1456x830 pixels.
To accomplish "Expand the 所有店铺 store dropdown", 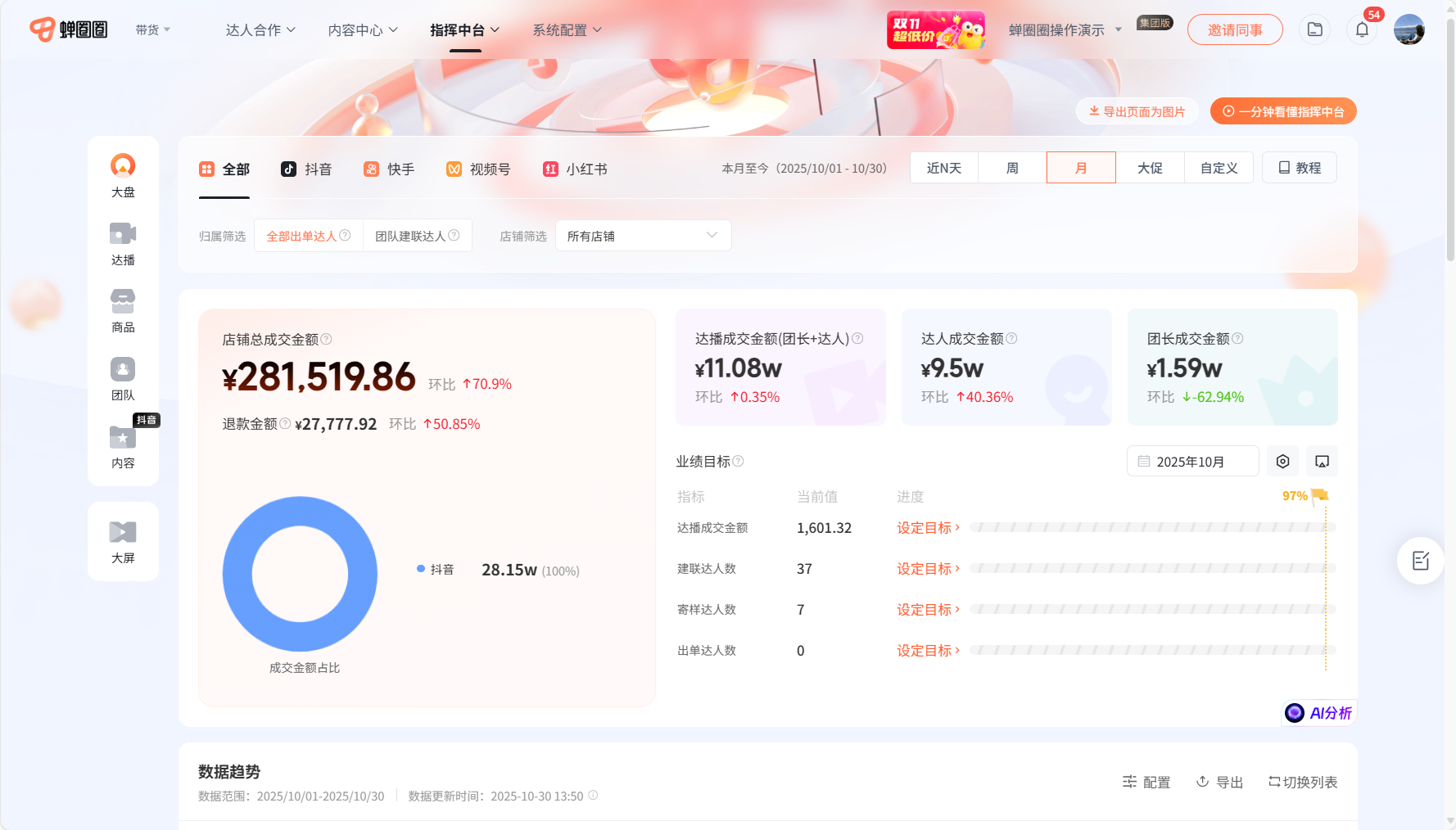I will 643,236.
